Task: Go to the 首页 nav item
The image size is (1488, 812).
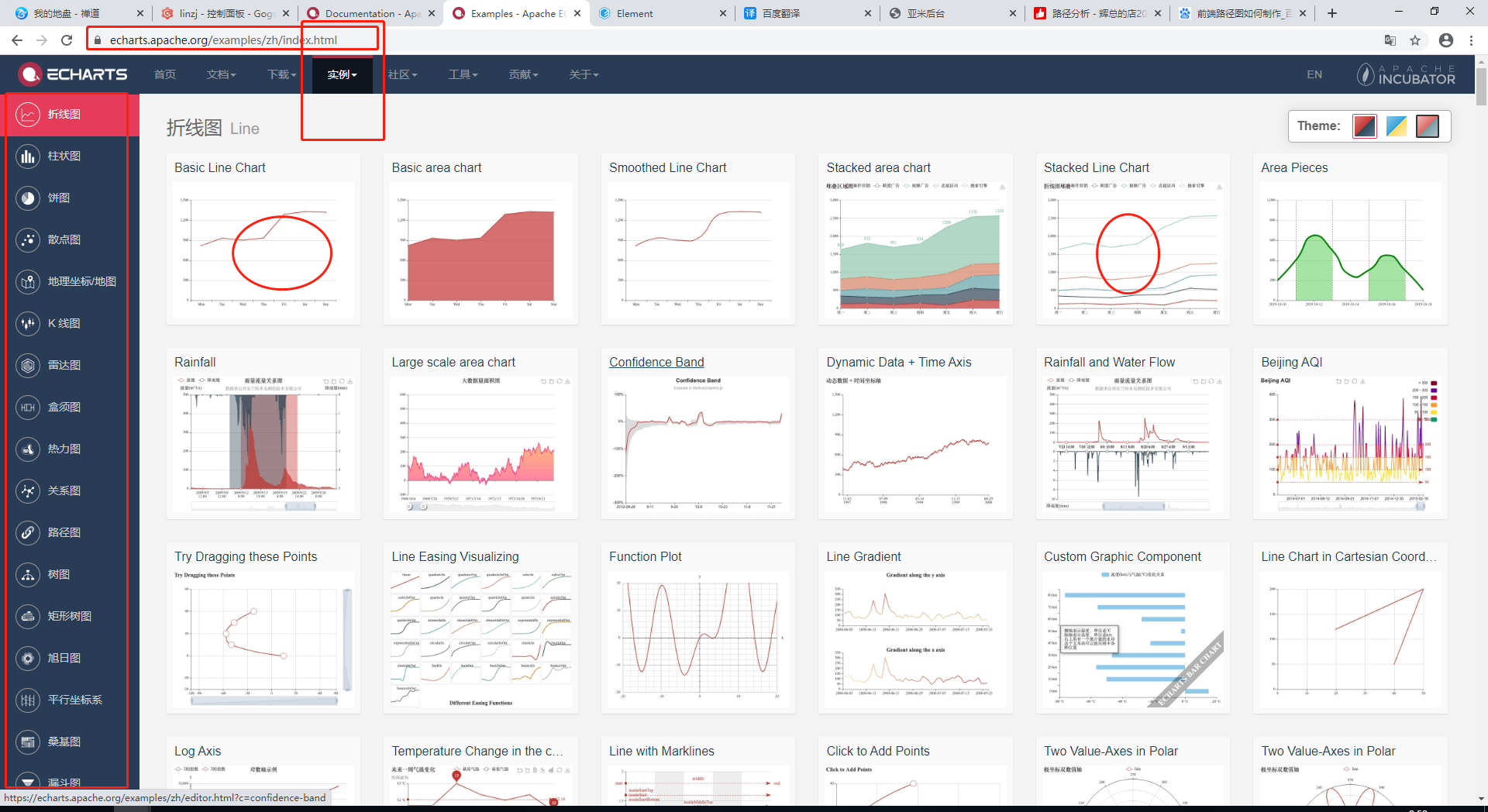Action: coord(165,74)
